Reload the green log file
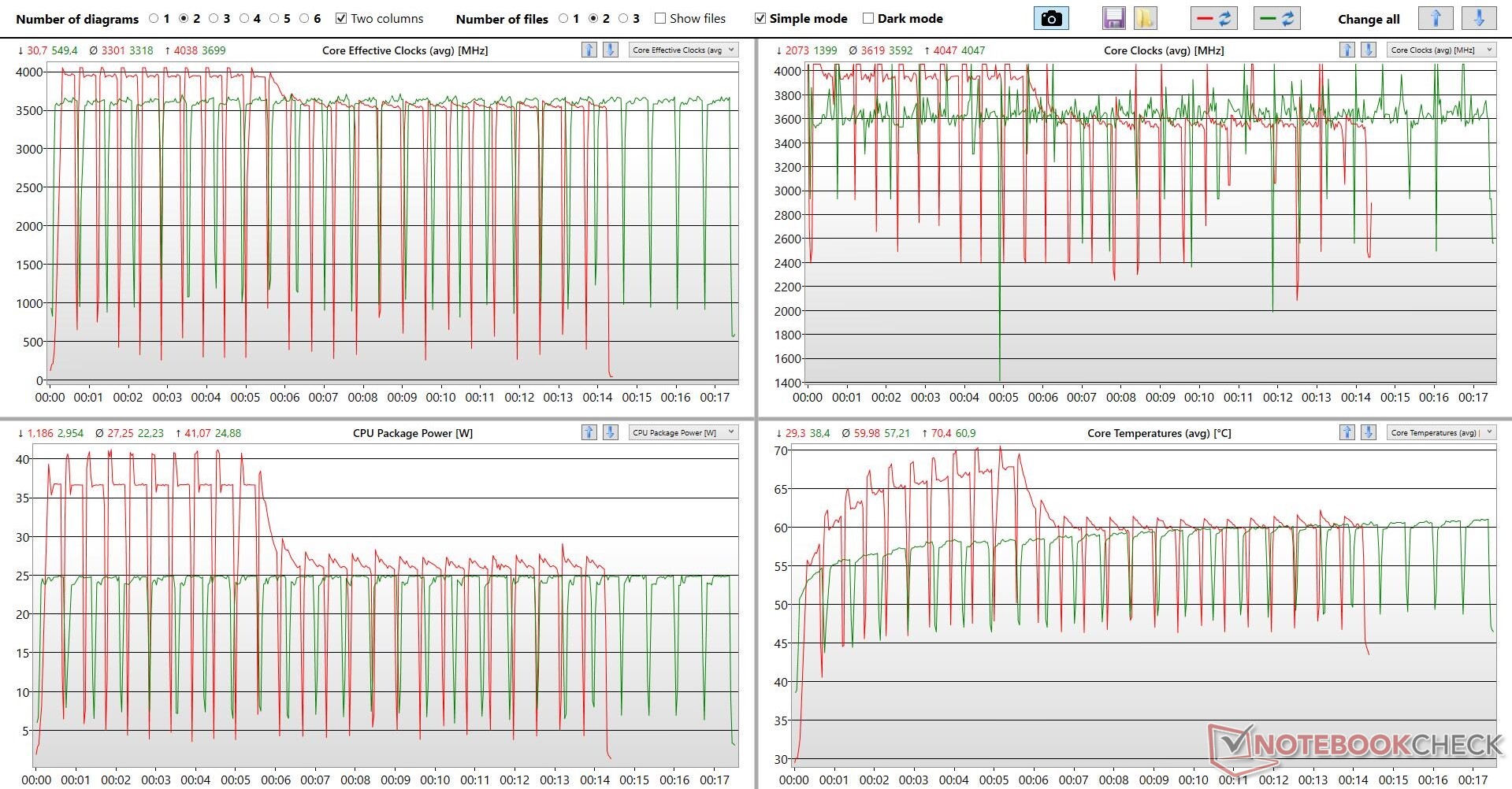1512x789 pixels. 1276,18
